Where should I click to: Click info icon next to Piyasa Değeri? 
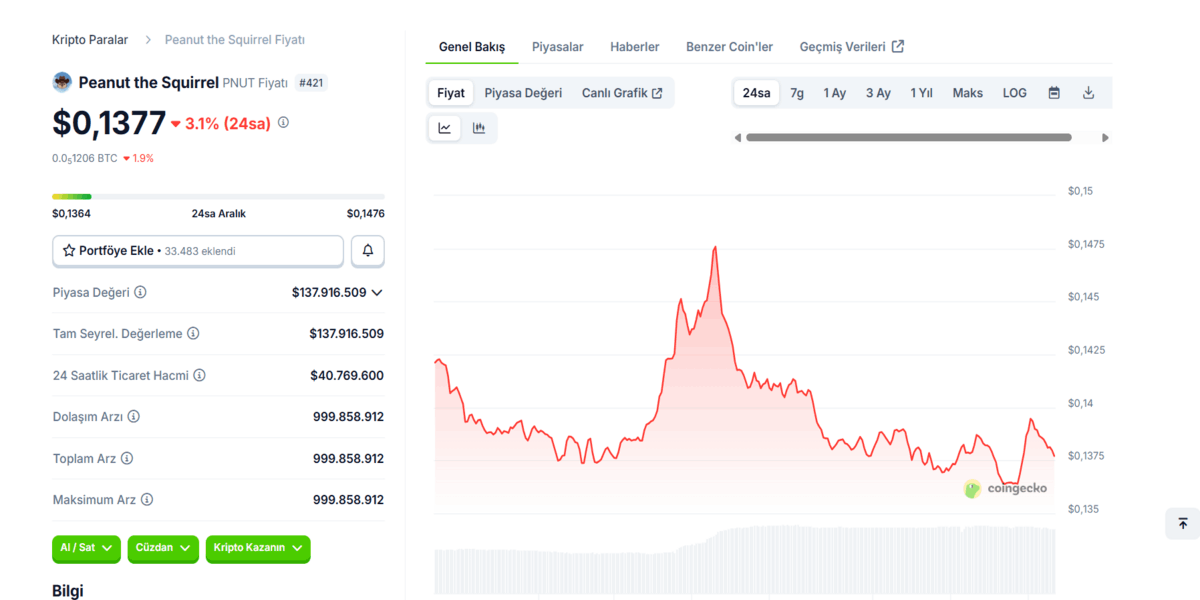pyautogui.click(x=140, y=293)
